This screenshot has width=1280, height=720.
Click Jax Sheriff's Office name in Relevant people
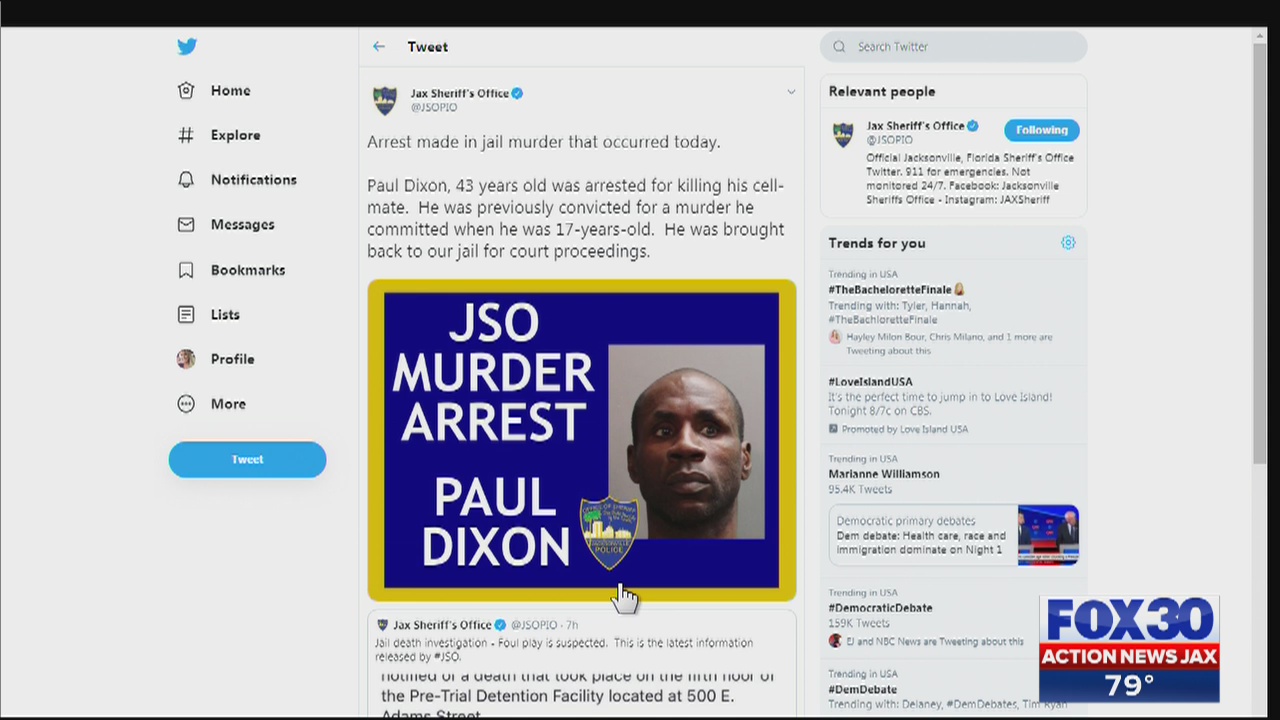click(916, 126)
